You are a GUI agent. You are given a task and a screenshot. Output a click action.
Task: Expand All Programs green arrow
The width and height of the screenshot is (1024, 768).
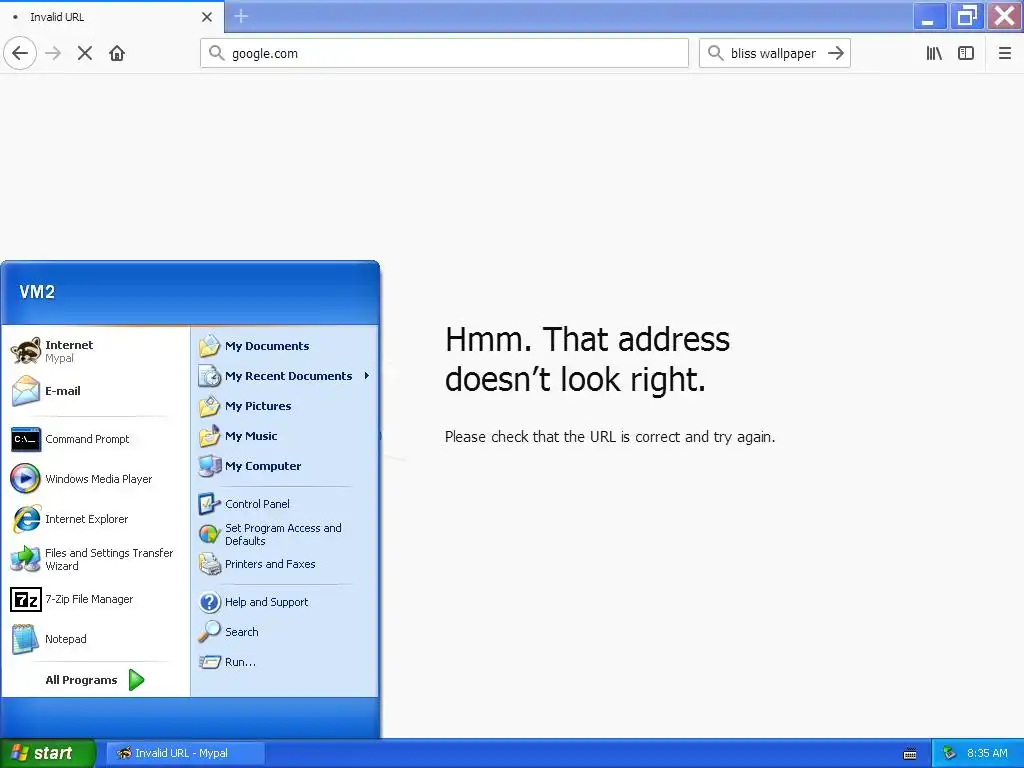point(136,680)
